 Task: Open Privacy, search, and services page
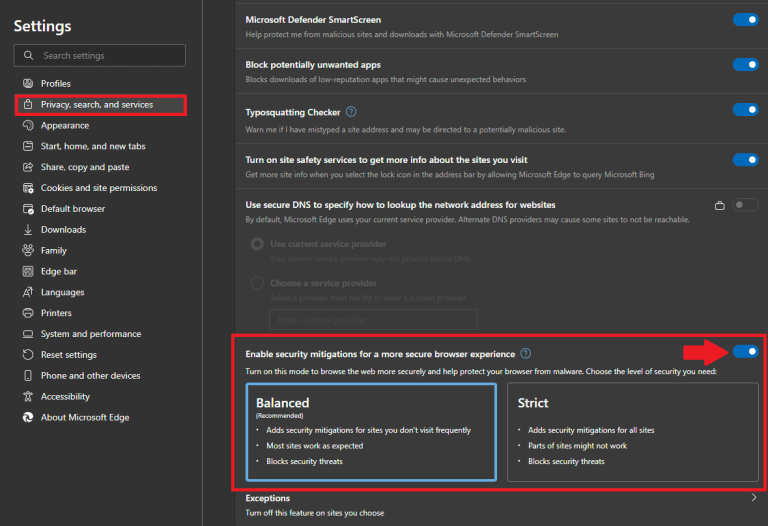[100, 104]
